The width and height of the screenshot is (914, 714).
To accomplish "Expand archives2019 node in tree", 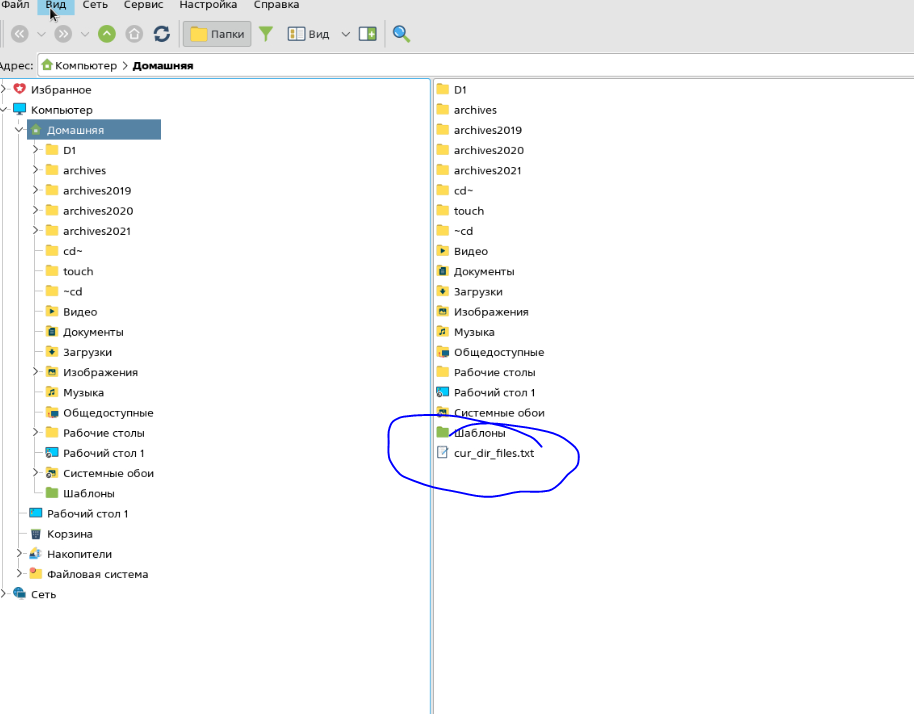I will [36, 190].
